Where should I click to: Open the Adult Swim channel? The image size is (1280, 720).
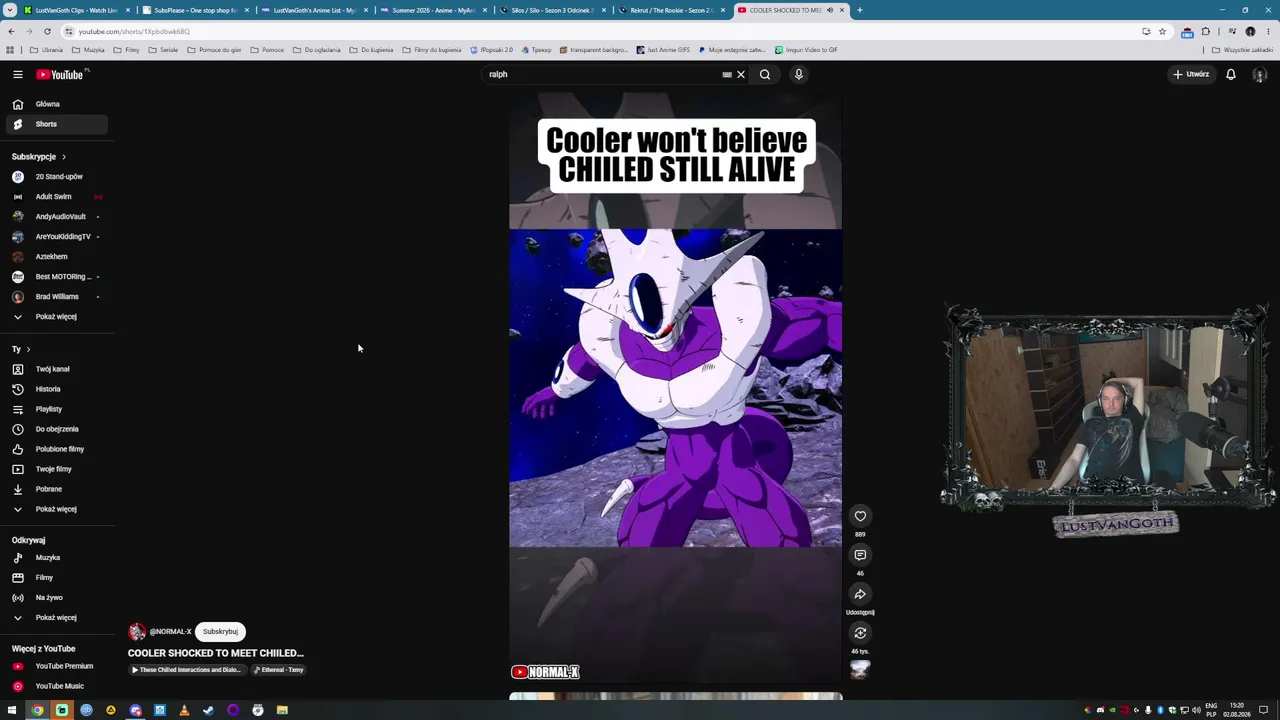[56, 197]
